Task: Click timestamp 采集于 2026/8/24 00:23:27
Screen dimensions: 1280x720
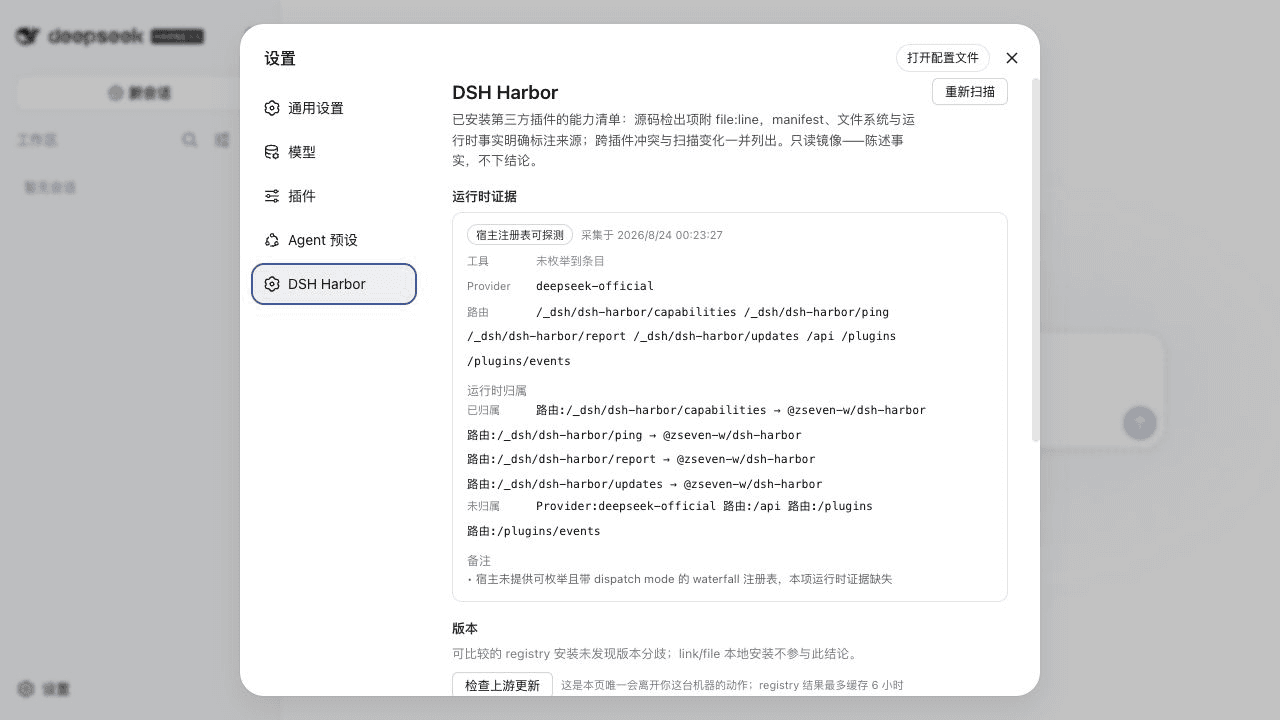Action: point(652,235)
